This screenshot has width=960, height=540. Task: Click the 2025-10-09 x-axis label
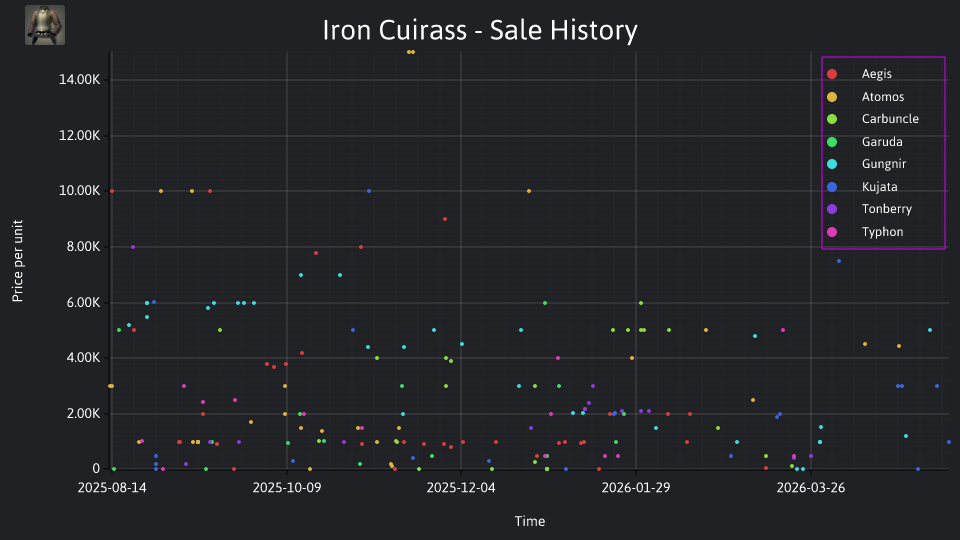pos(287,488)
